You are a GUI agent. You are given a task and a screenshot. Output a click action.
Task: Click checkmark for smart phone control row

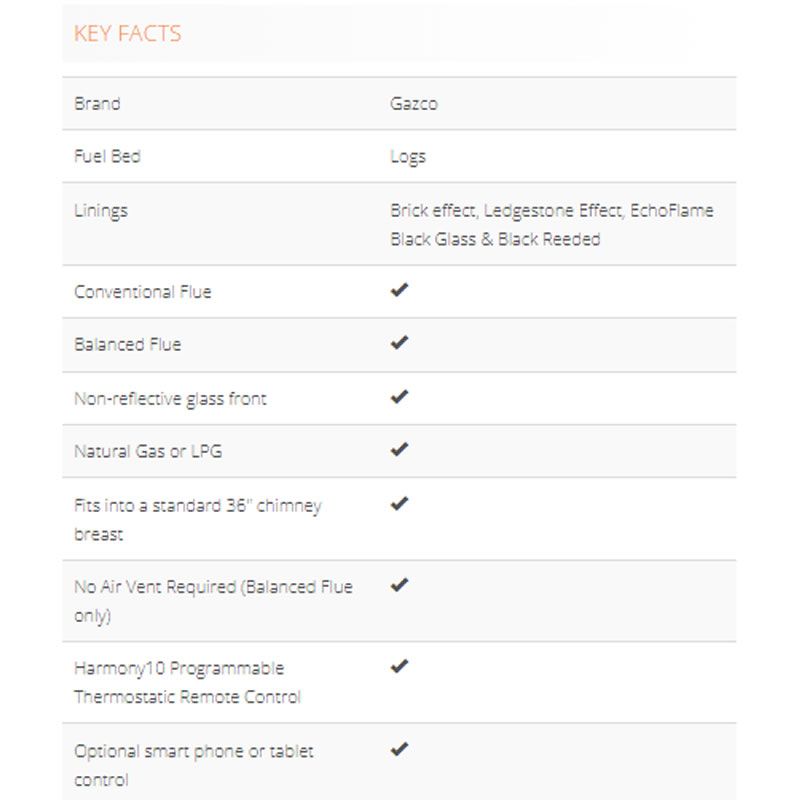[x=400, y=749]
